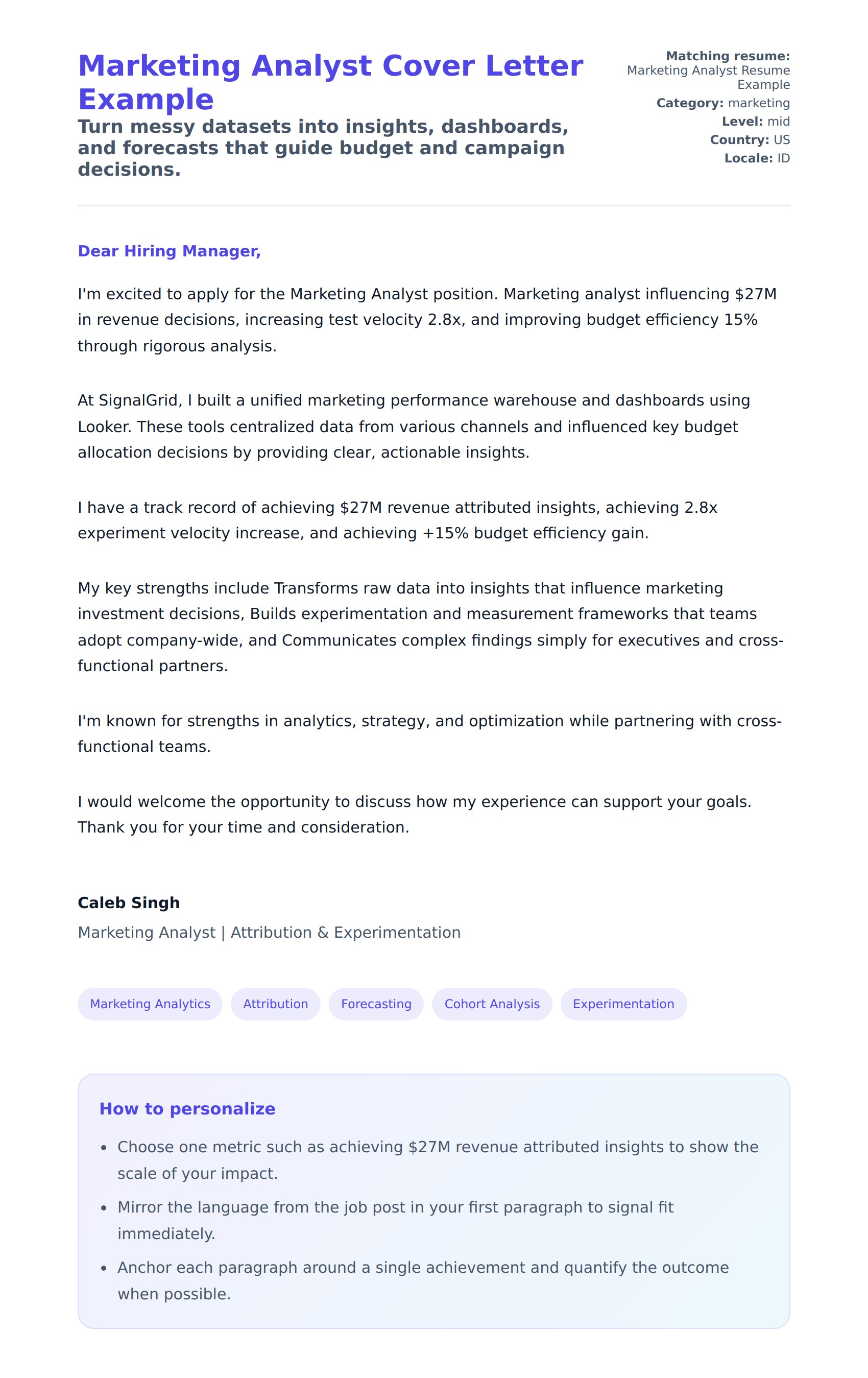The height and width of the screenshot is (1378, 868).
Task: Click the marketing category value
Action: (x=758, y=103)
